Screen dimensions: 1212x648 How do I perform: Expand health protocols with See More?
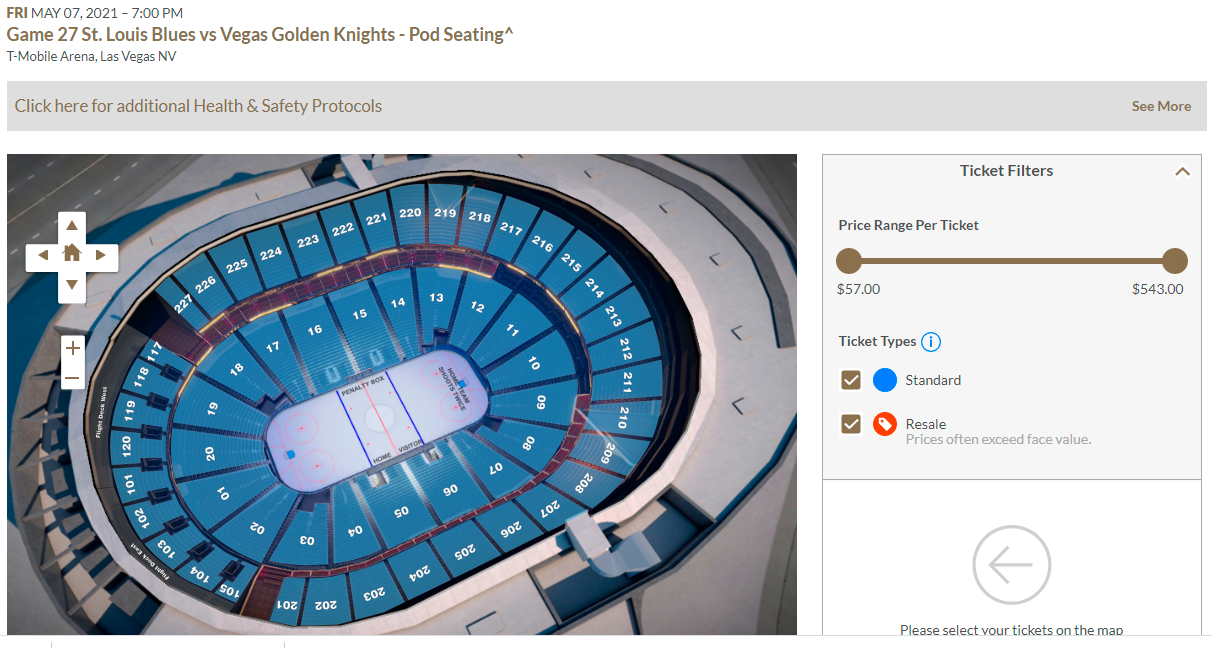[x=1160, y=106]
